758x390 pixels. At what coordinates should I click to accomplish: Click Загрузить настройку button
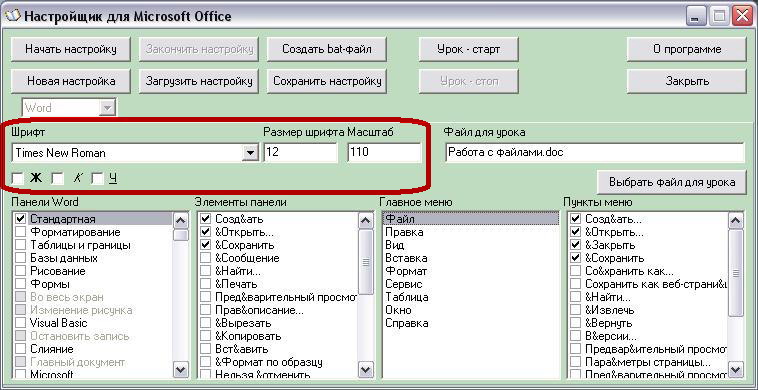tap(199, 81)
